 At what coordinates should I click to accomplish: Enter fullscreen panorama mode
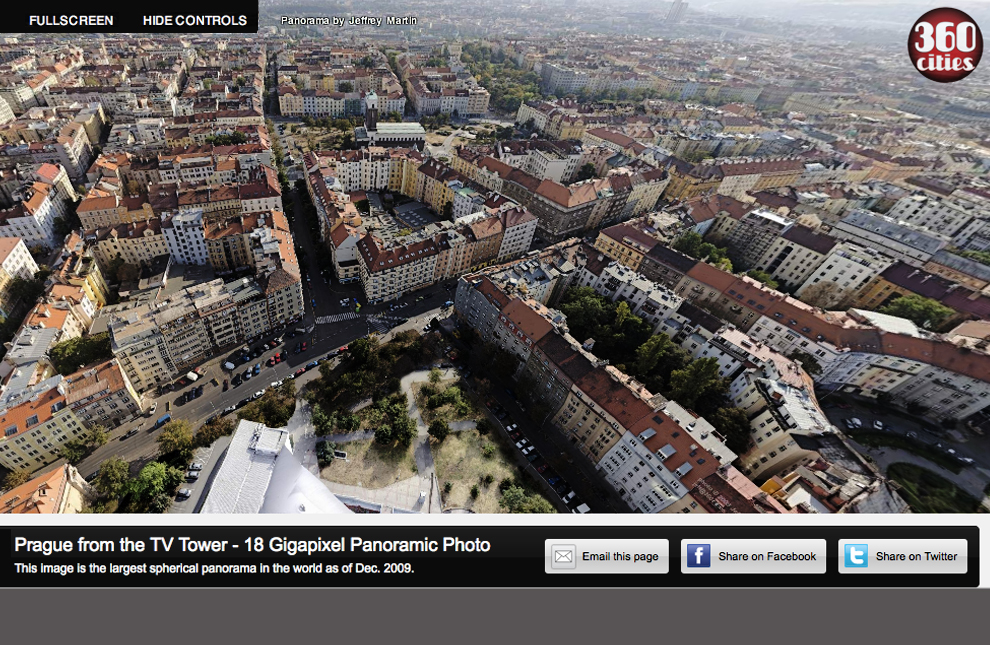71,20
